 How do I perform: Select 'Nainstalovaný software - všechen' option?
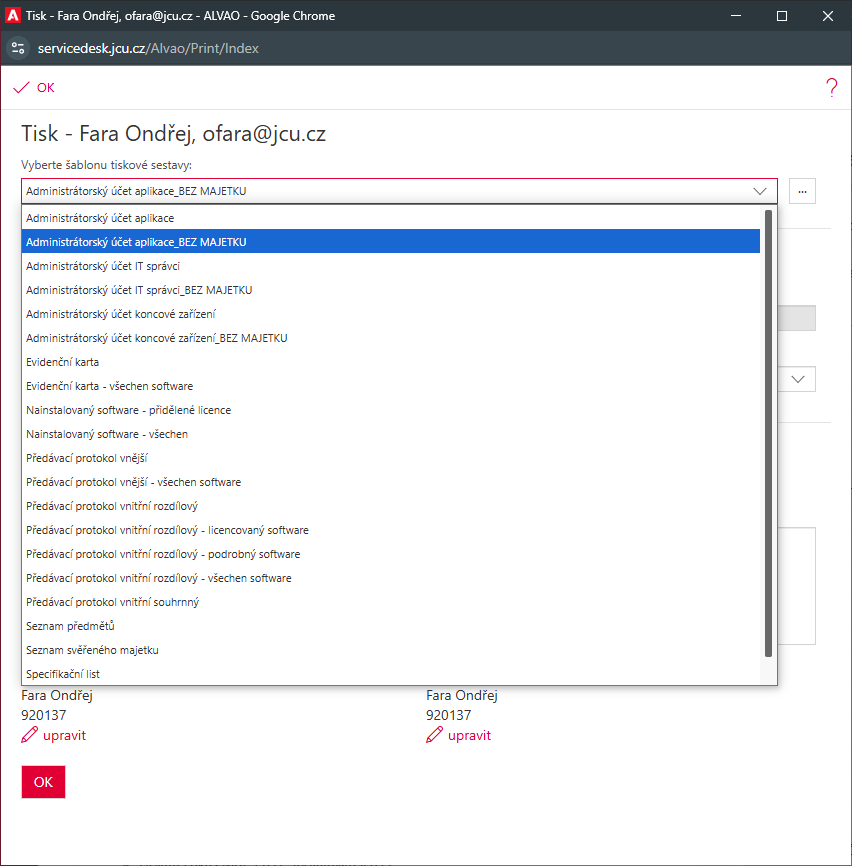point(107,434)
